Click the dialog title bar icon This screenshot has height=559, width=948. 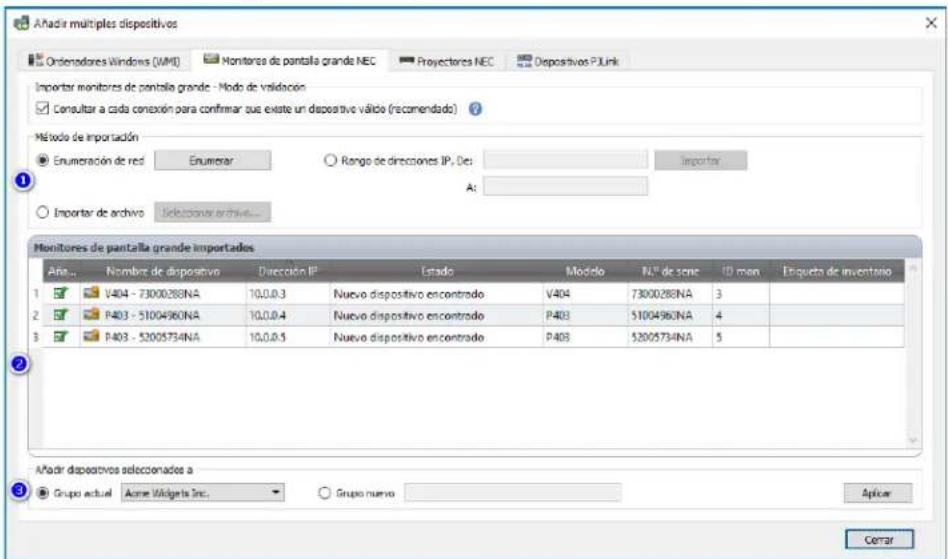coord(21,24)
